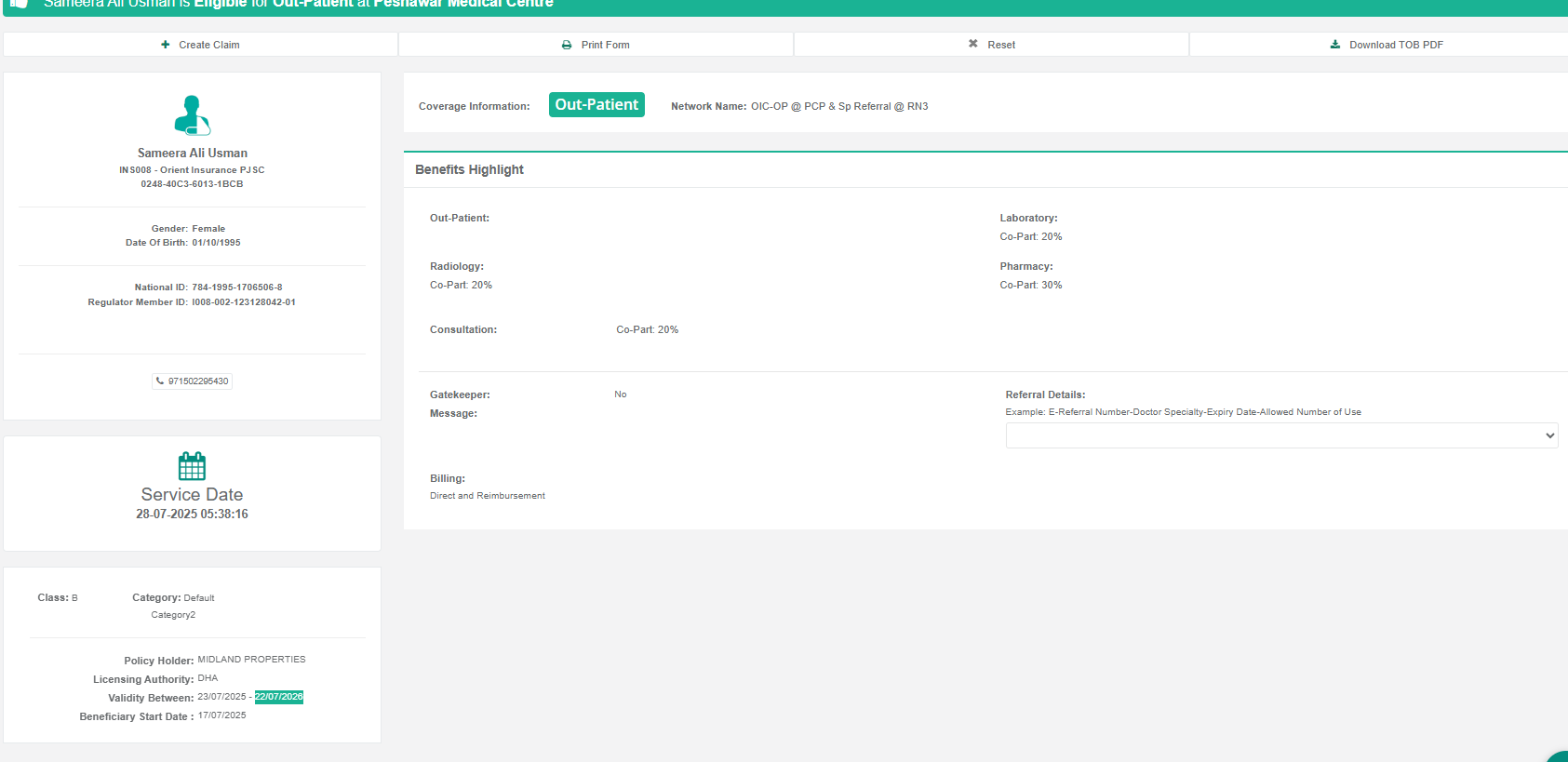This screenshot has width=1568, height=762.
Task: Click the network name OIC-OP text
Action: tap(838, 106)
